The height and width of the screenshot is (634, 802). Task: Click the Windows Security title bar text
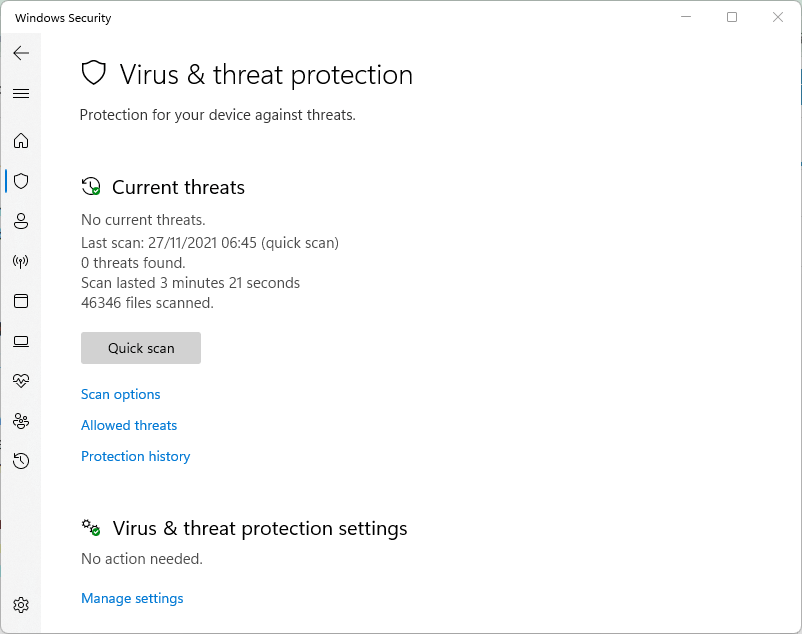click(62, 17)
